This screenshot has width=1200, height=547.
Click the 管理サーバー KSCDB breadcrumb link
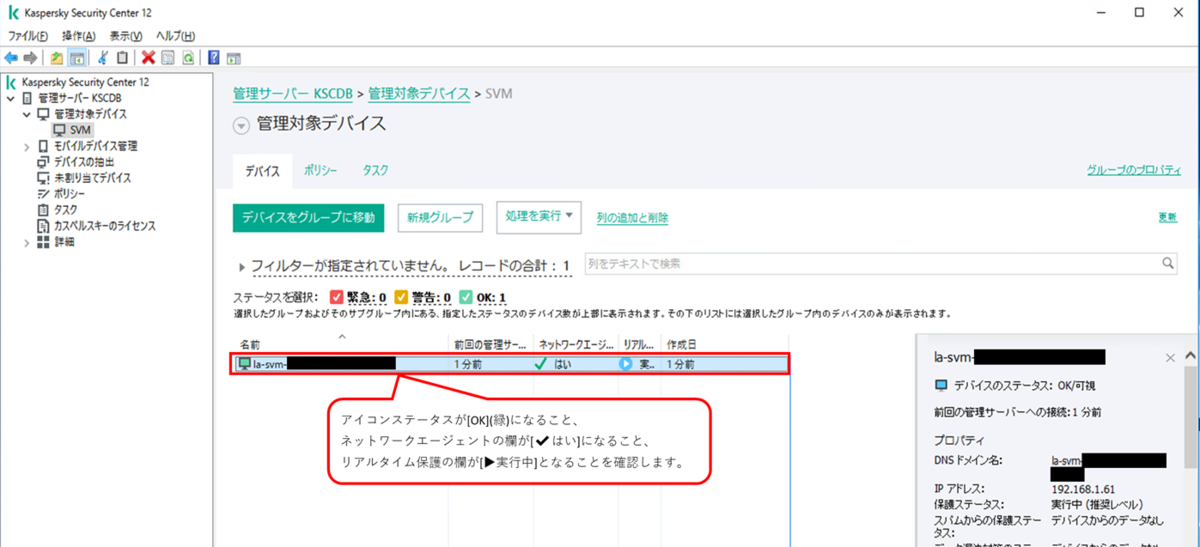[x=292, y=93]
